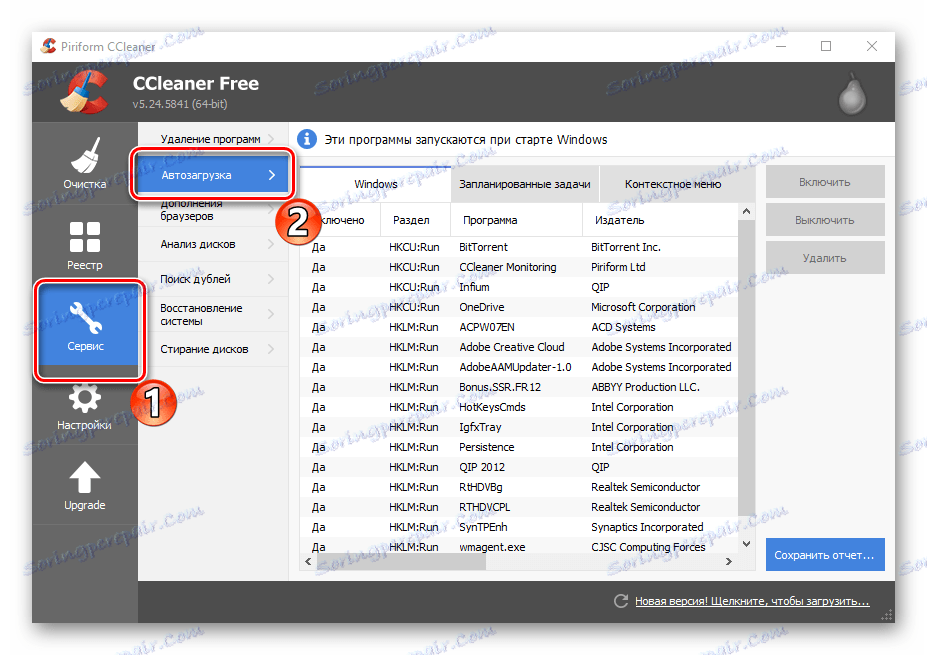
Task: Click the Поиск дублей chevron arrow
Action: [271, 279]
